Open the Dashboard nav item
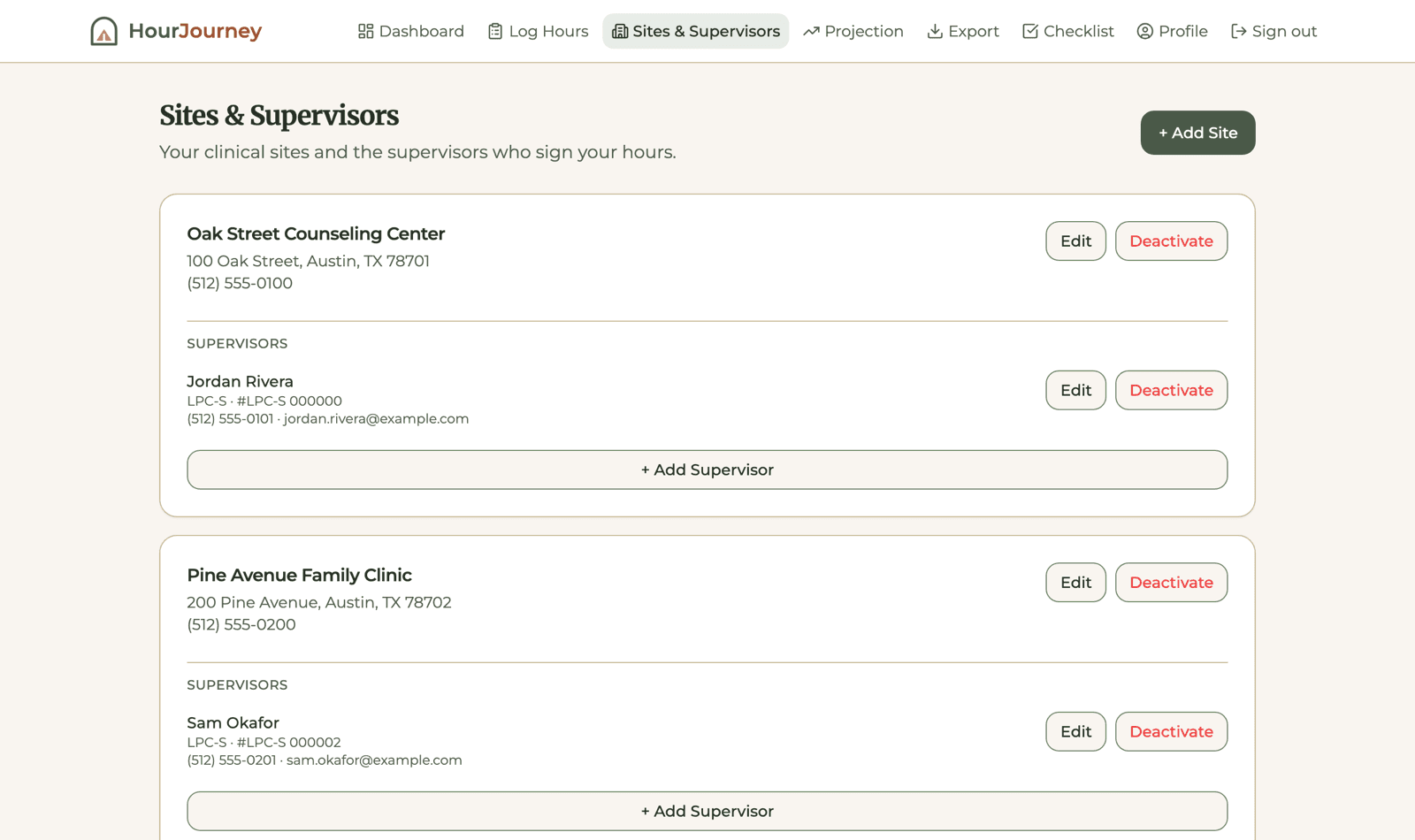This screenshot has width=1415, height=840. click(410, 31)
